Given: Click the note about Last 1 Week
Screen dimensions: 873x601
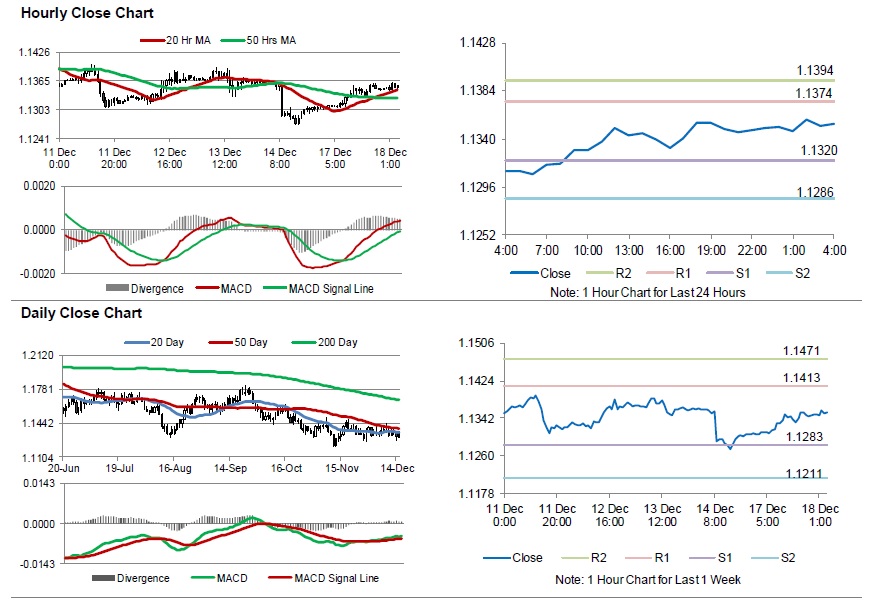Looking at the screenshot, I should 648,580.
